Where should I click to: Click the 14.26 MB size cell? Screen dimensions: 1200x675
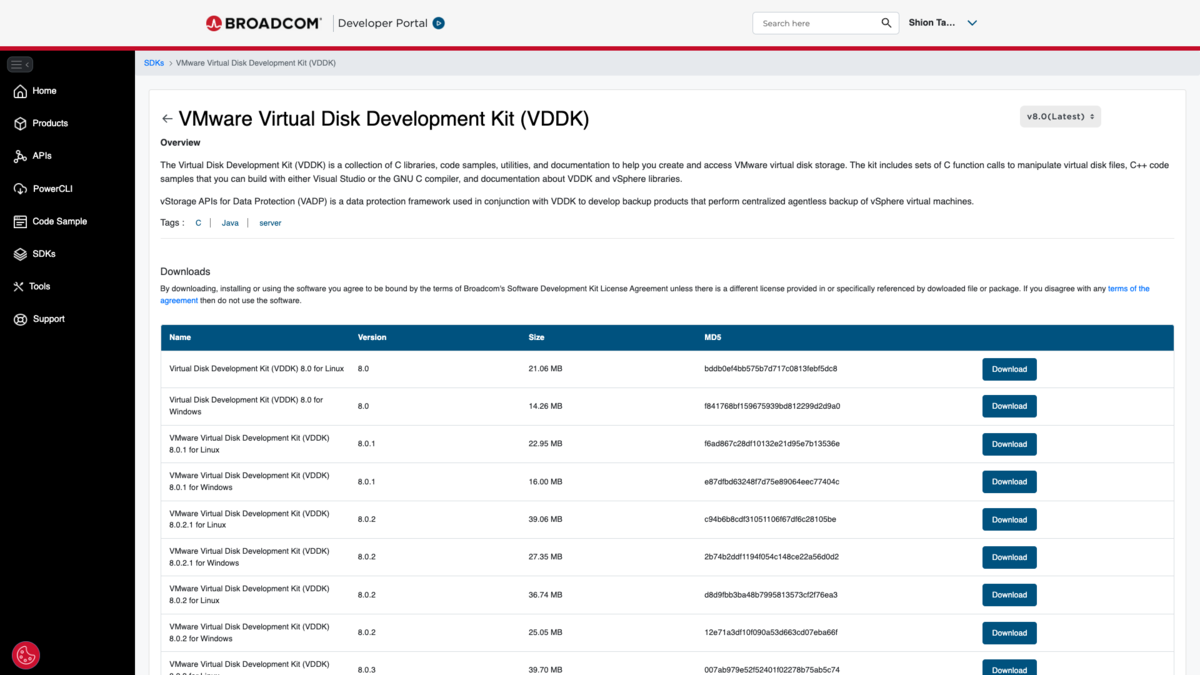545,406
